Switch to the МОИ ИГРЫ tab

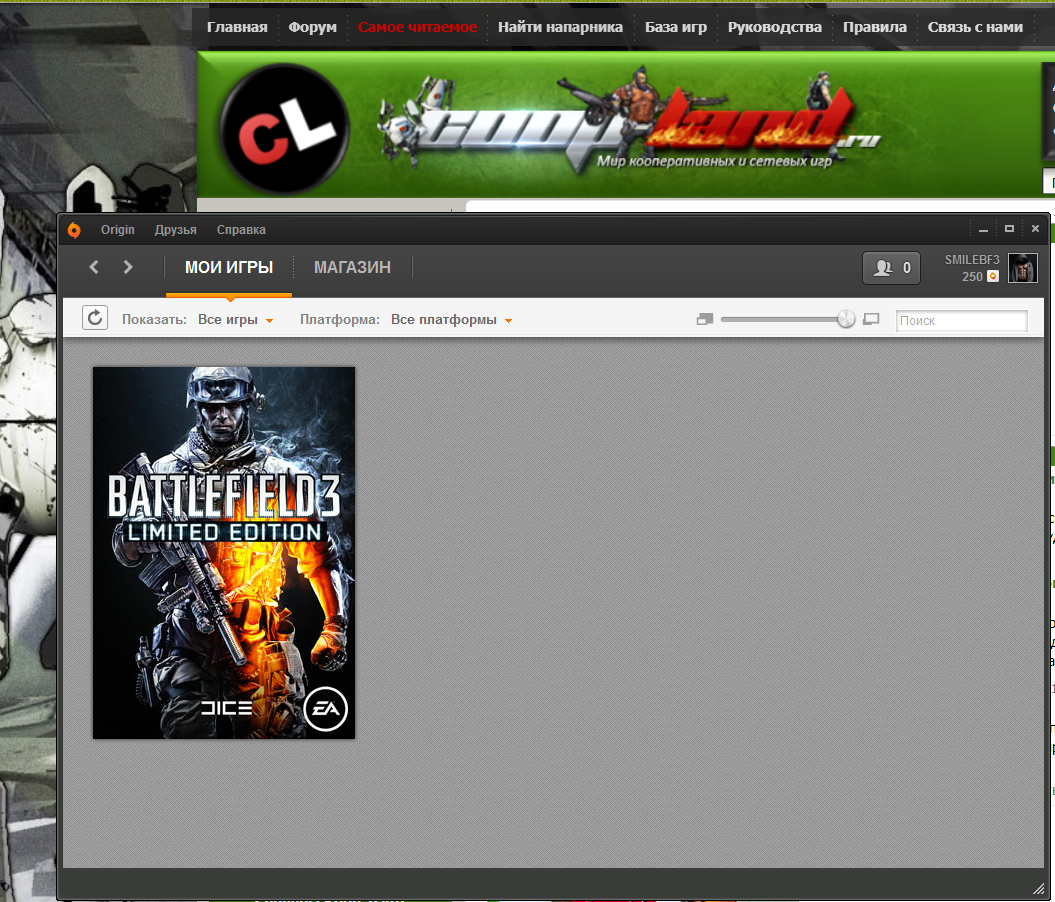point(229,268)
